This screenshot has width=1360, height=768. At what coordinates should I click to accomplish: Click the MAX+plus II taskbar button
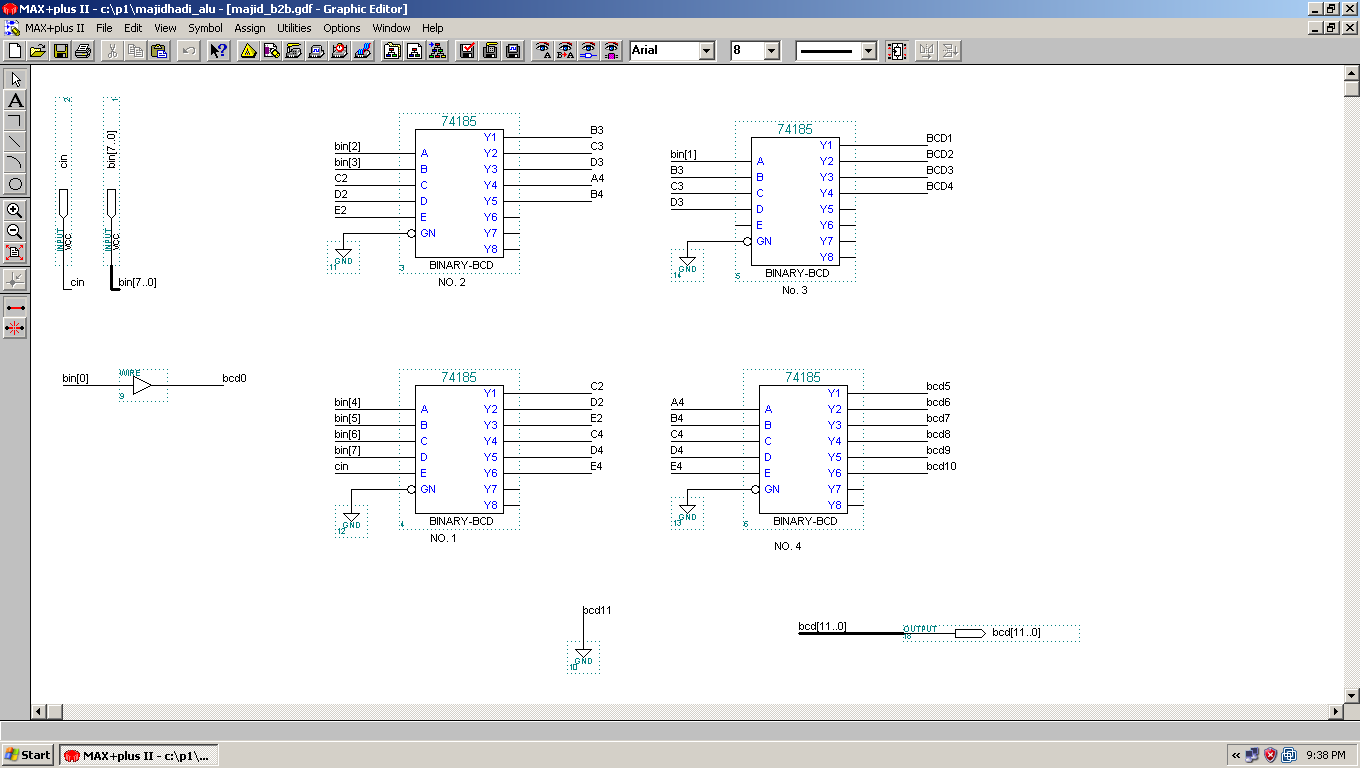tap(138, 755)
